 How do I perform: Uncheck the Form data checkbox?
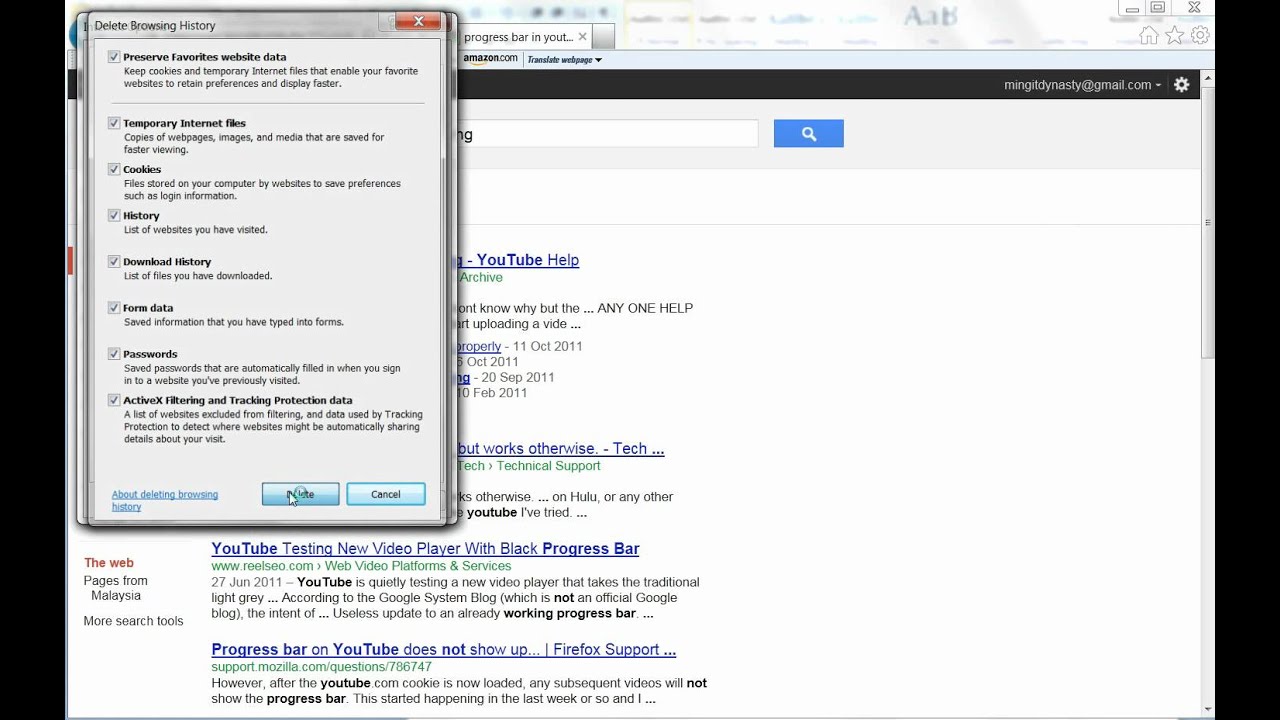point(114,308)
